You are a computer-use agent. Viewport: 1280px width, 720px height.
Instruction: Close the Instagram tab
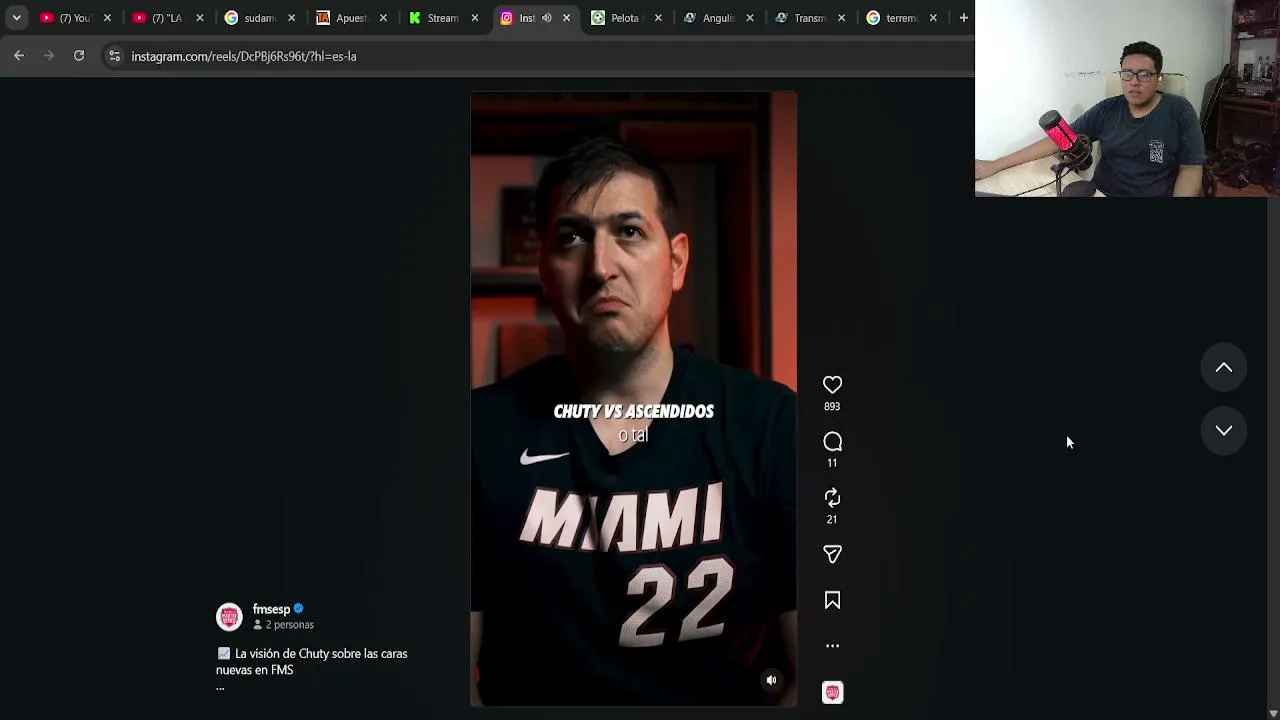click(x=567, y=18)
